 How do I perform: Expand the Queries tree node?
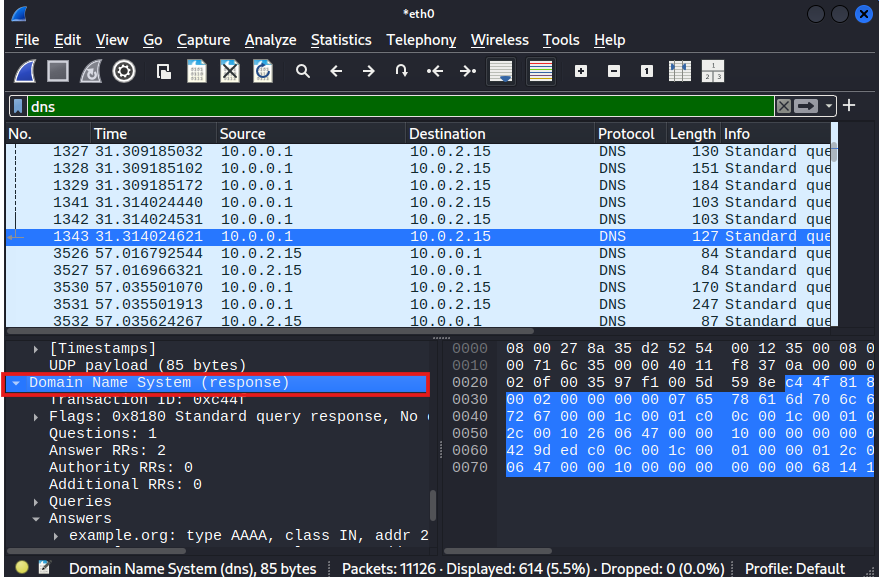(x=36, y=502)
